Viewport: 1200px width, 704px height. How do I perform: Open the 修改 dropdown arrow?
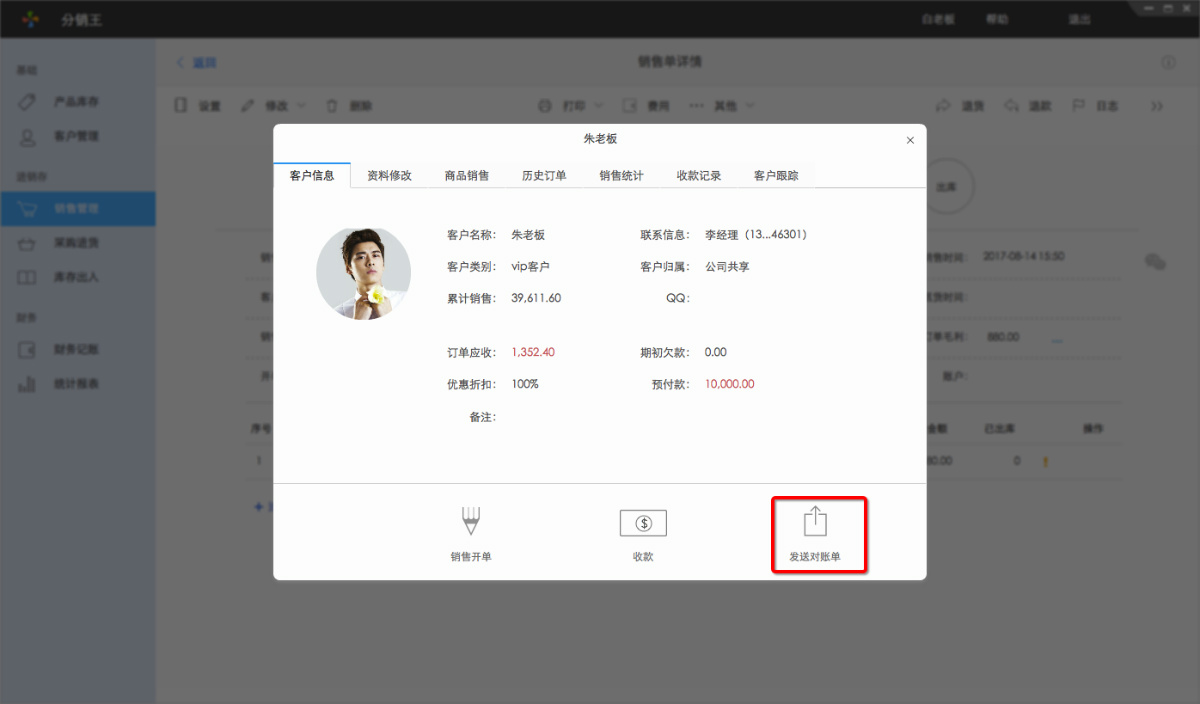pyautogui.click(x=302, y=105)
